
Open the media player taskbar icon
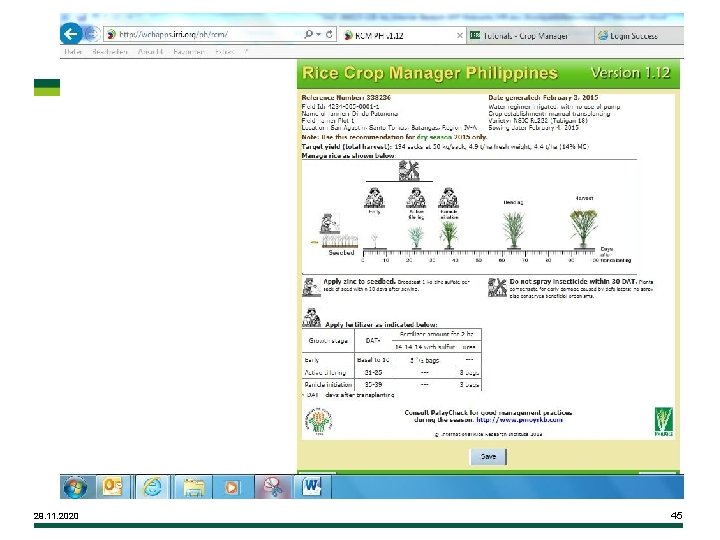point(231,487)
